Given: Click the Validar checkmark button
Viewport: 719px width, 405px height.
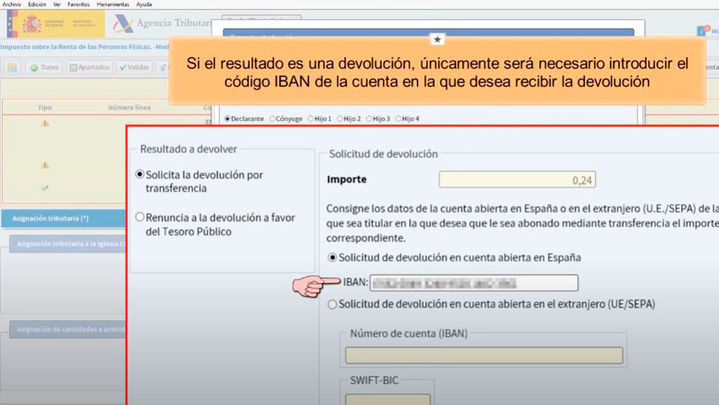Looking at the screenshot, I should coord(135,67).
